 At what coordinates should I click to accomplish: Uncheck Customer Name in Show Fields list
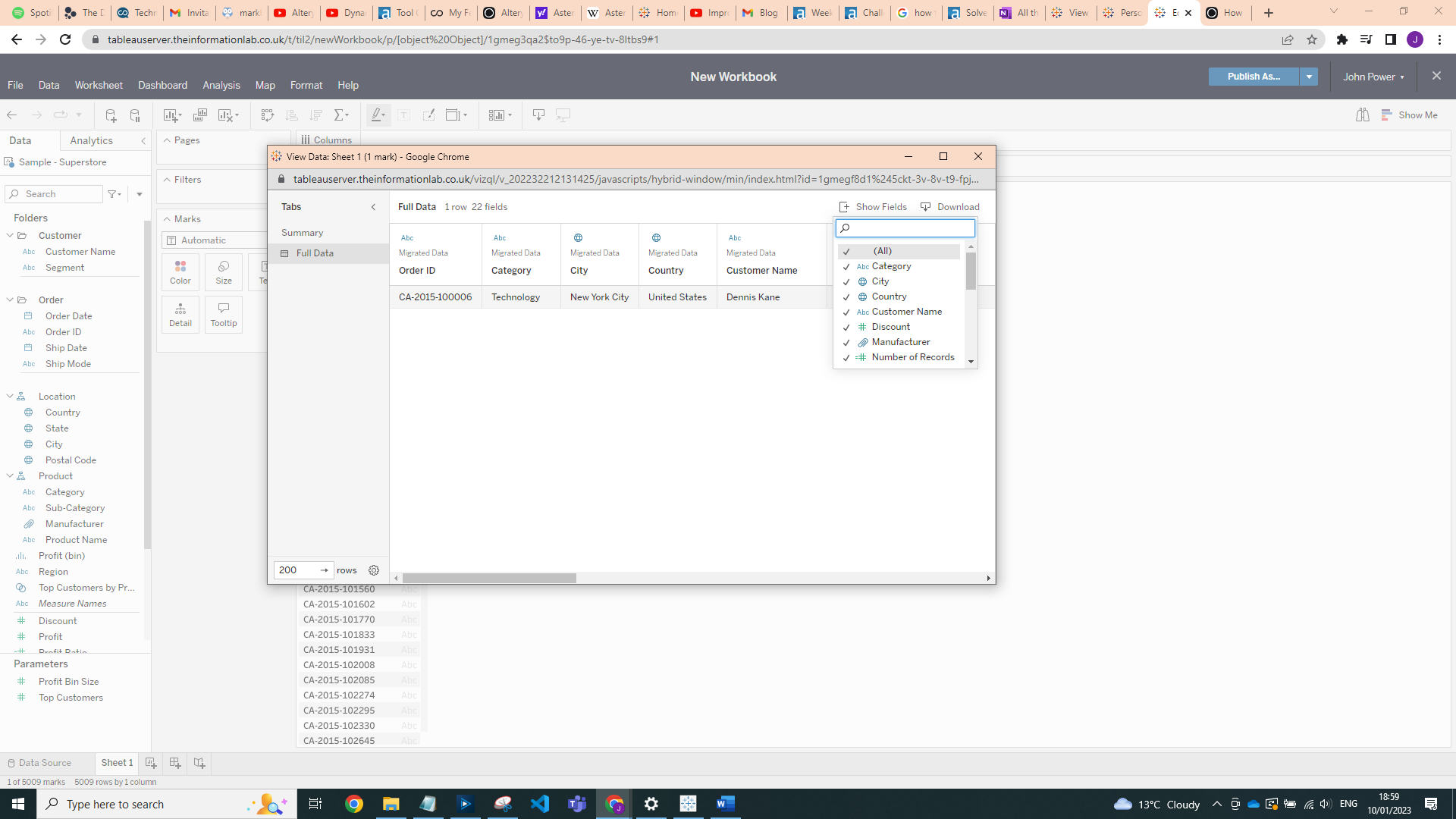pos(846,312)
